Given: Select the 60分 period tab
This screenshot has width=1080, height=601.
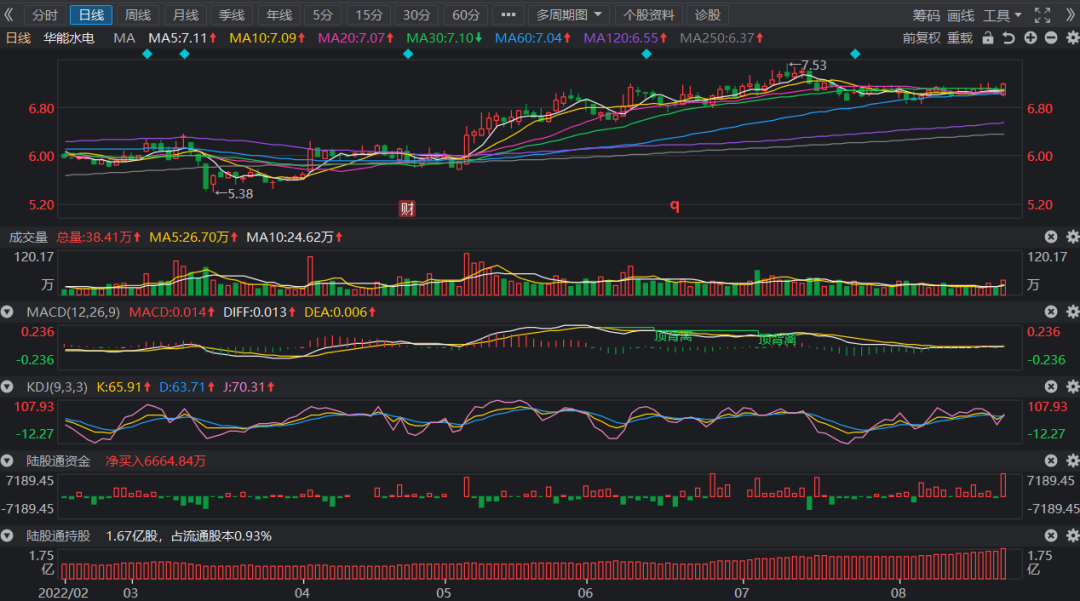Looking at the screenshot, I should point(465,15).
